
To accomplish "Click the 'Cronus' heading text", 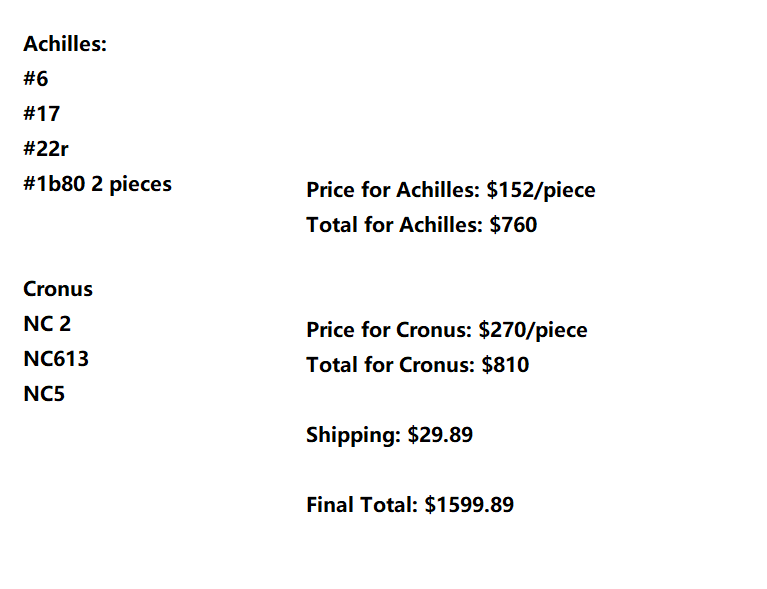I will (58, 290).
